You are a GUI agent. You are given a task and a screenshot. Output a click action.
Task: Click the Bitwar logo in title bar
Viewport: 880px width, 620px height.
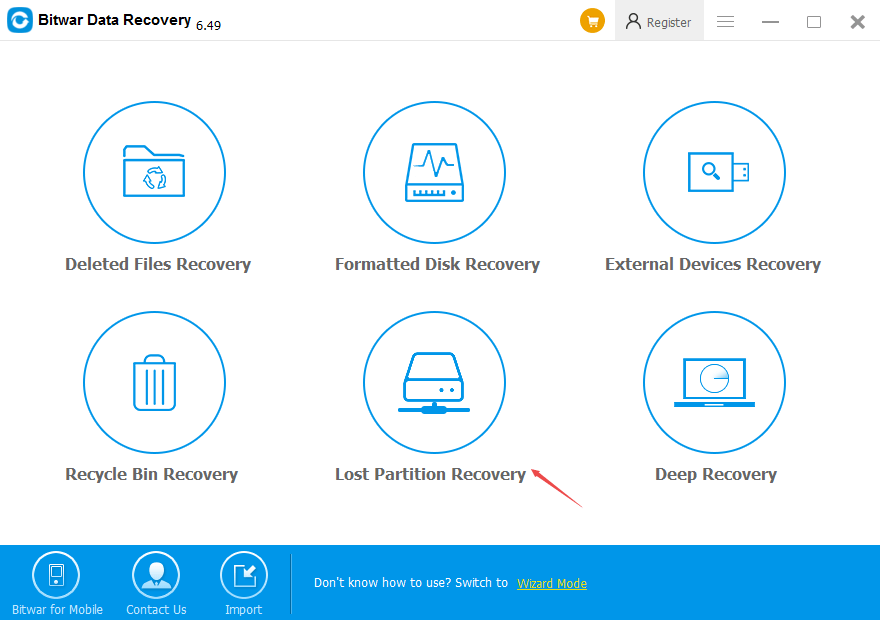pyautogui.click(x=20, y=20)
